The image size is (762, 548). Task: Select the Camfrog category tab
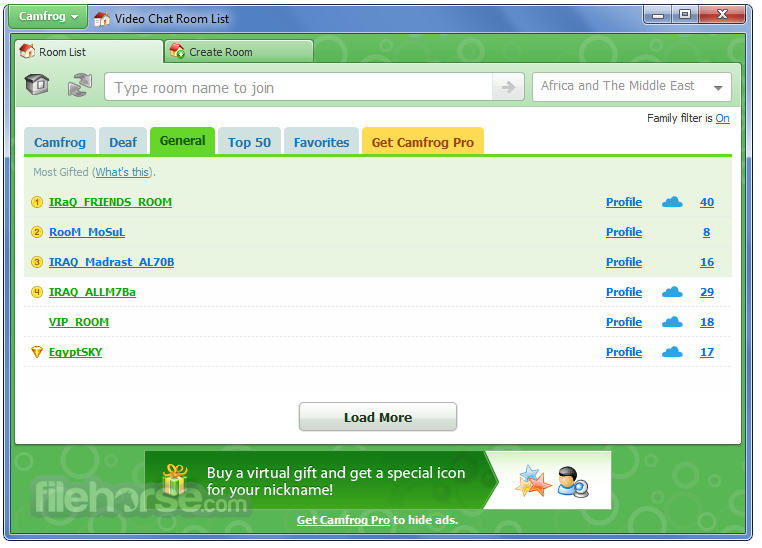pyautogui.click(x=60, y=142)
